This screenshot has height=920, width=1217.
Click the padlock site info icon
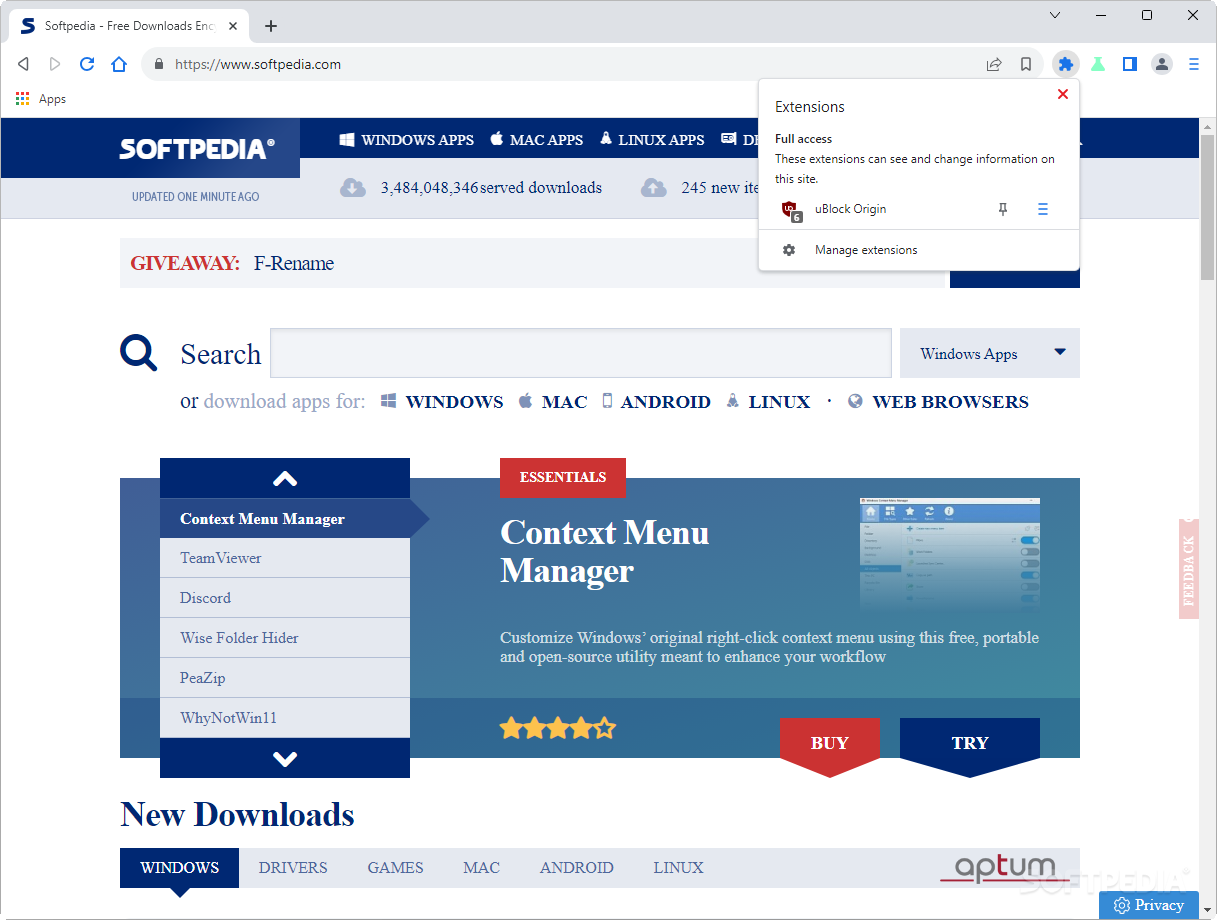pyautogui.click(x=158, y=64)
